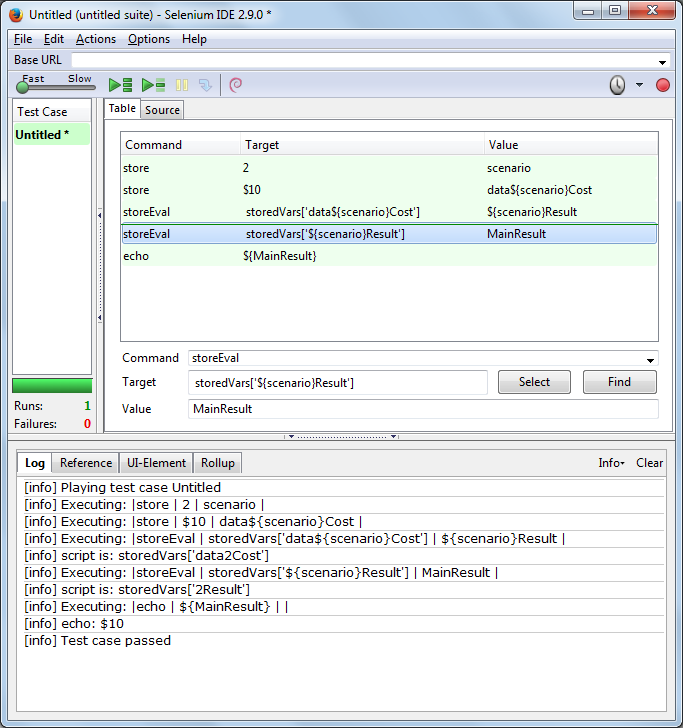The width and height of the screenshot is (683, 728).
Task: Open the Info log level dropdown
Action: coord(611,463)
